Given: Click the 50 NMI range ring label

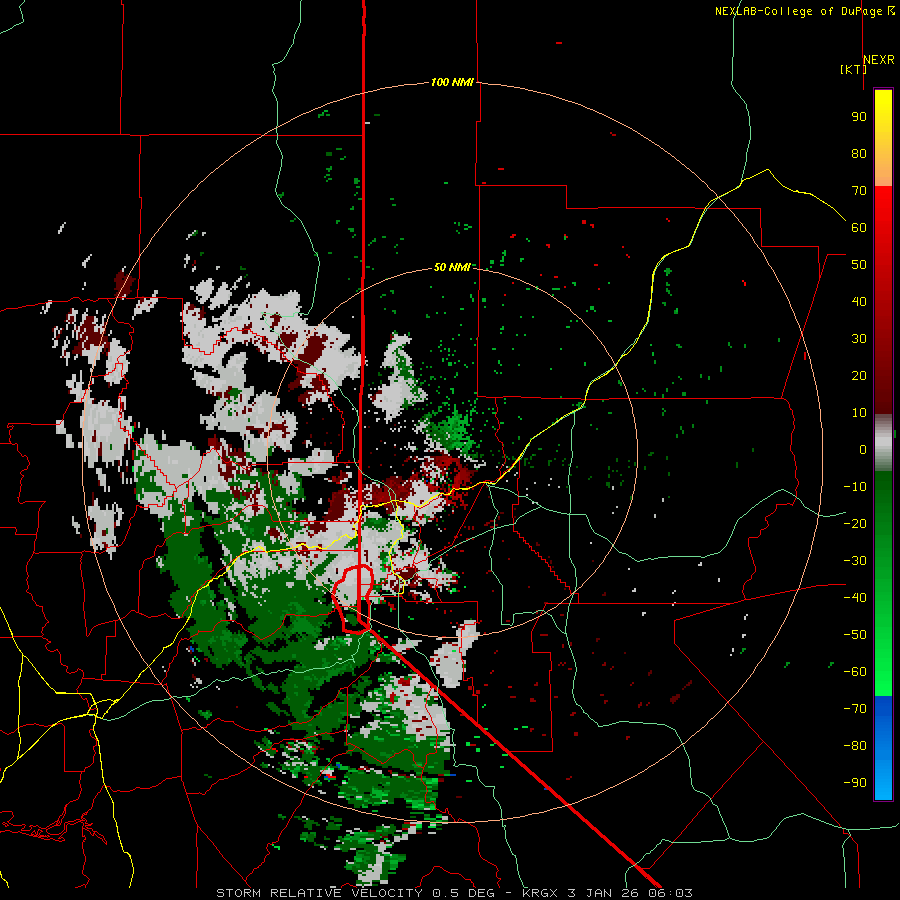Looking at the screenshot, I should coord(452,267).
